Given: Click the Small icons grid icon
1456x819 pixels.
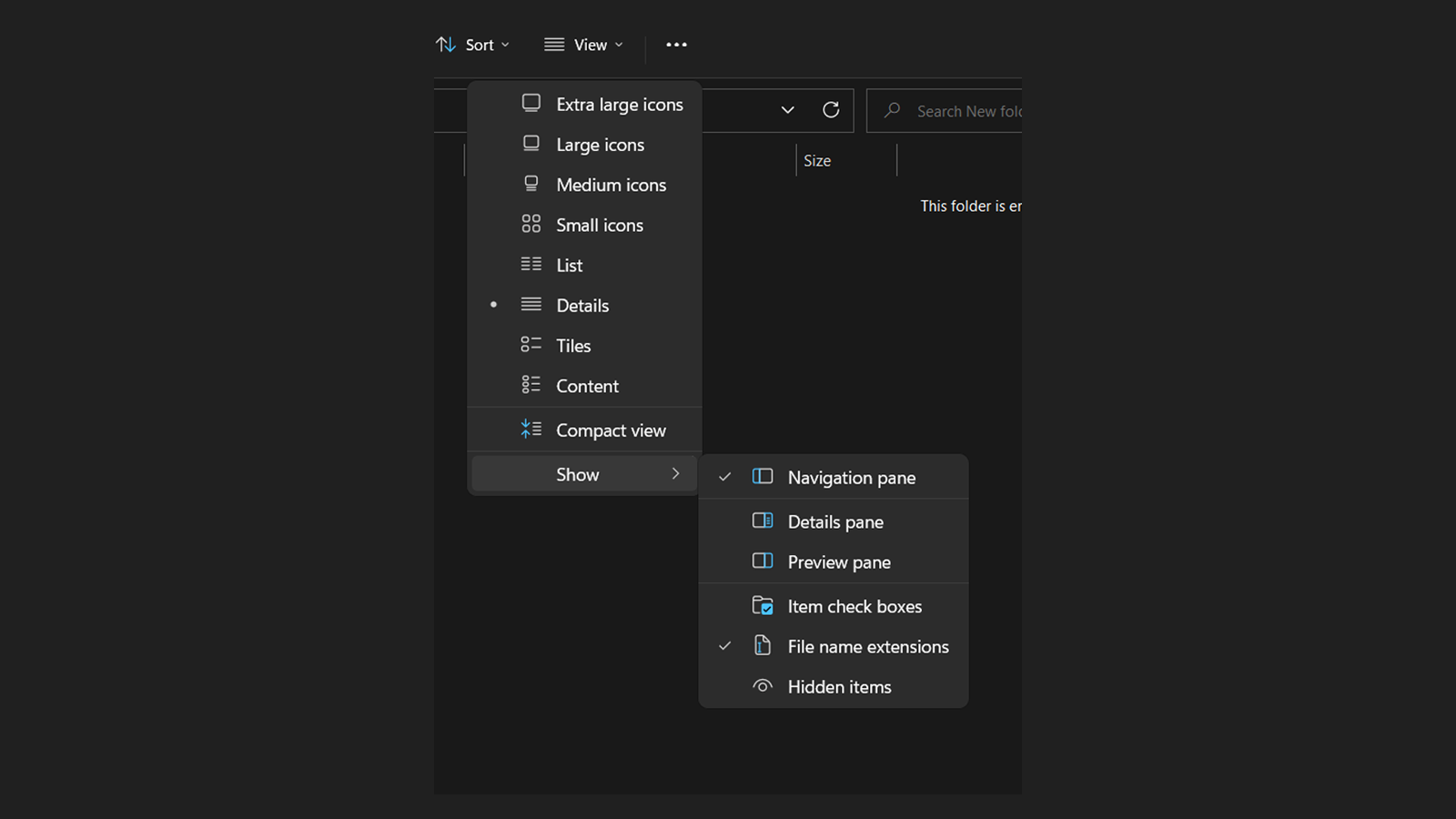Looking at the screenshot, I should (x=531, y=224).
